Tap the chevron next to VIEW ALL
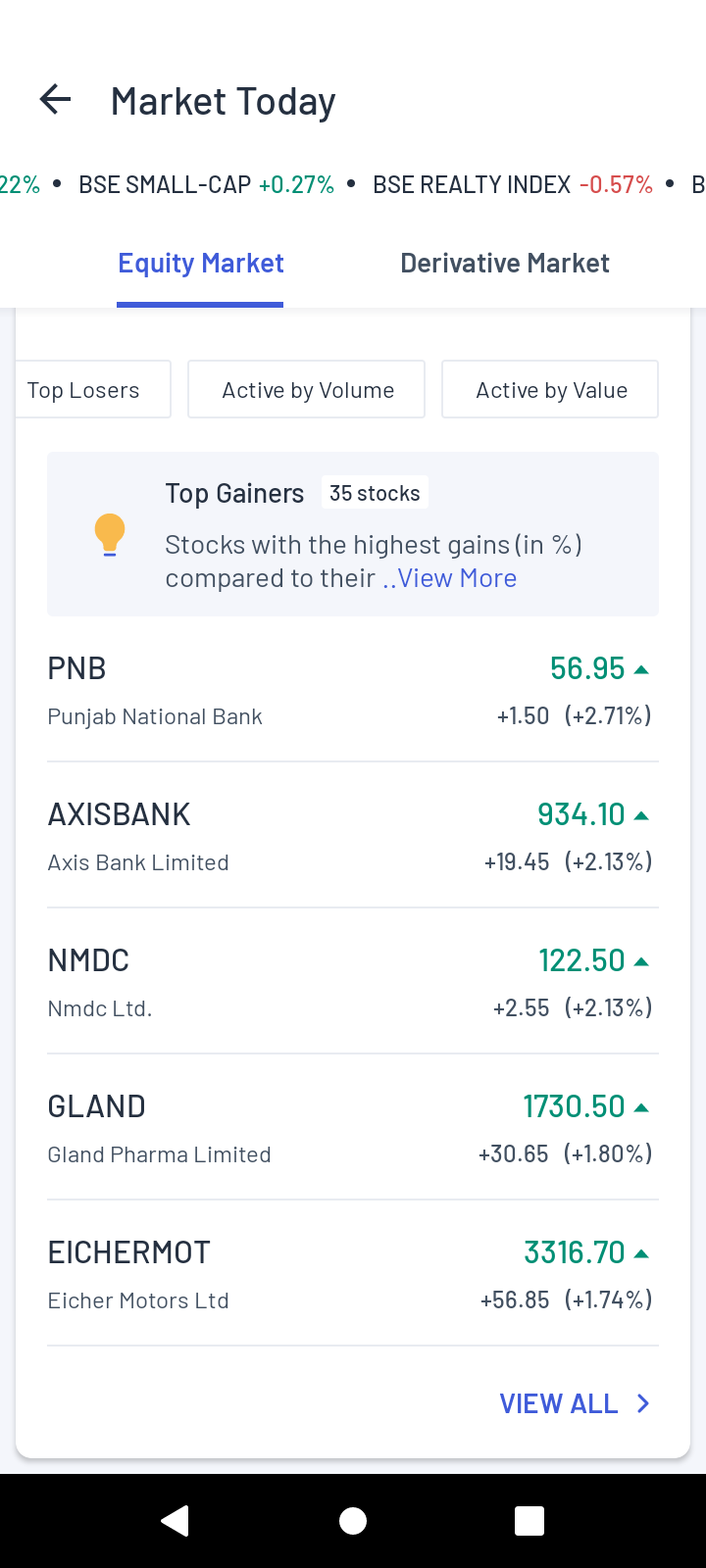 click(643, 1403)
